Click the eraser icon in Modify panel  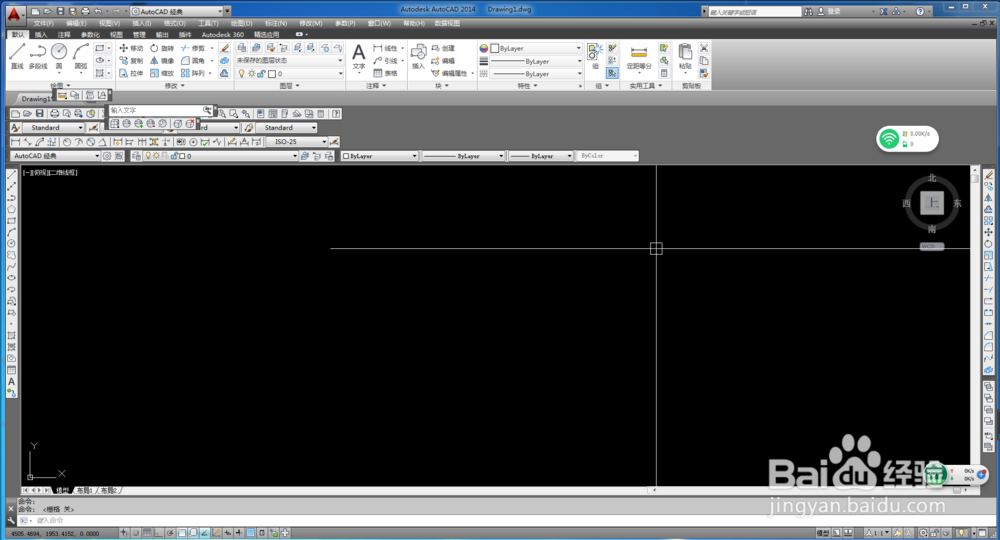[224, 48]
